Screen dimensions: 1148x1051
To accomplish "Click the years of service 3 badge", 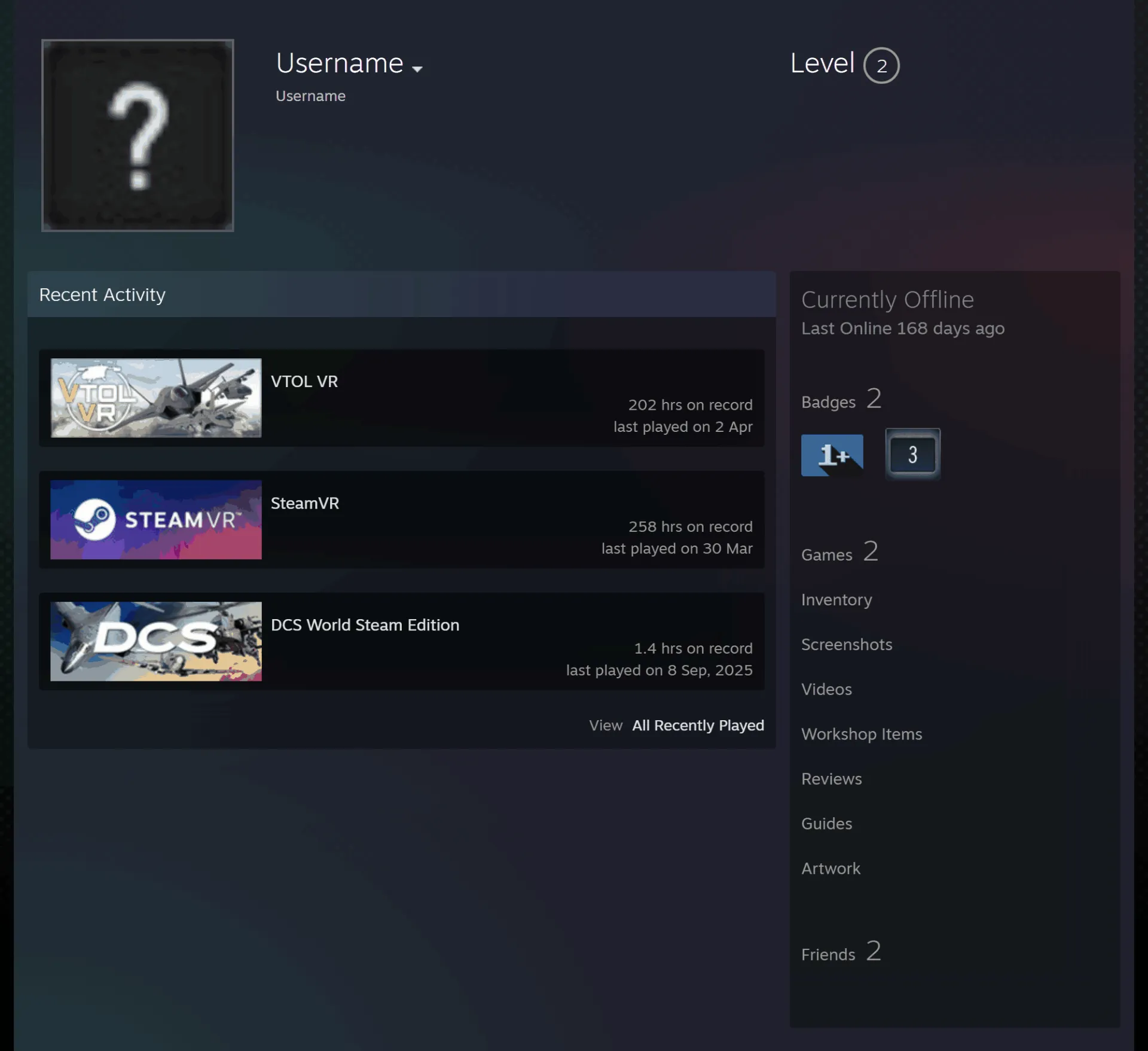I will (x=913, y=455).
